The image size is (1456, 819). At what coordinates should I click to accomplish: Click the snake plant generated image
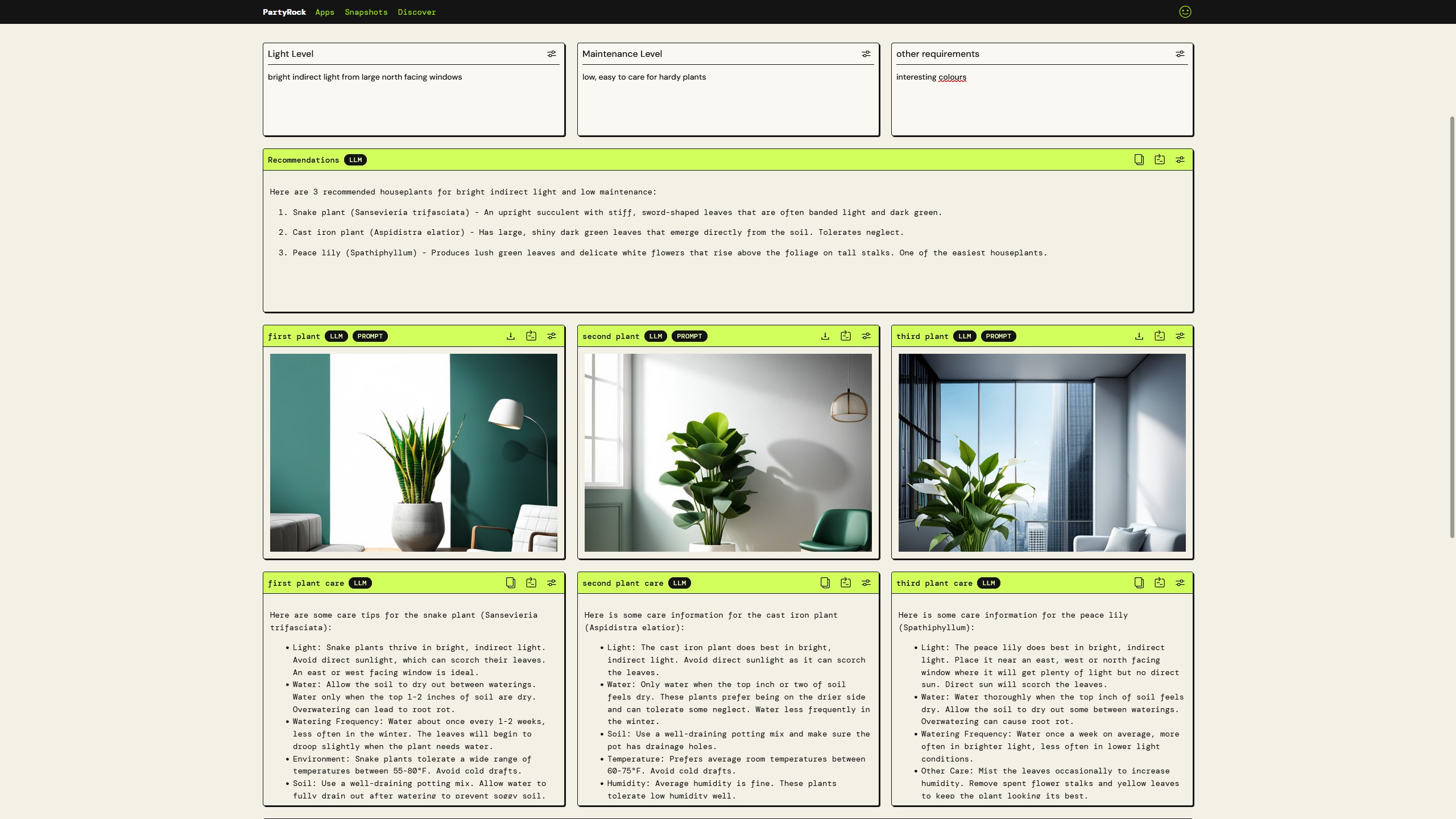pyautogui.click(x=413, y=452)
